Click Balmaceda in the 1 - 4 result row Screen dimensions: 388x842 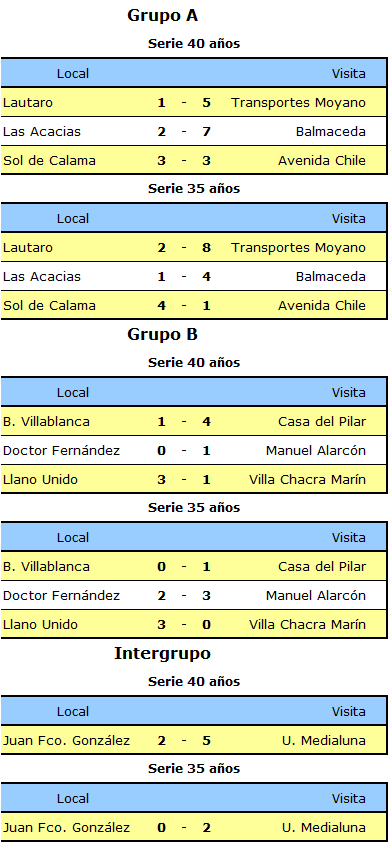click(x=331, y=277)
